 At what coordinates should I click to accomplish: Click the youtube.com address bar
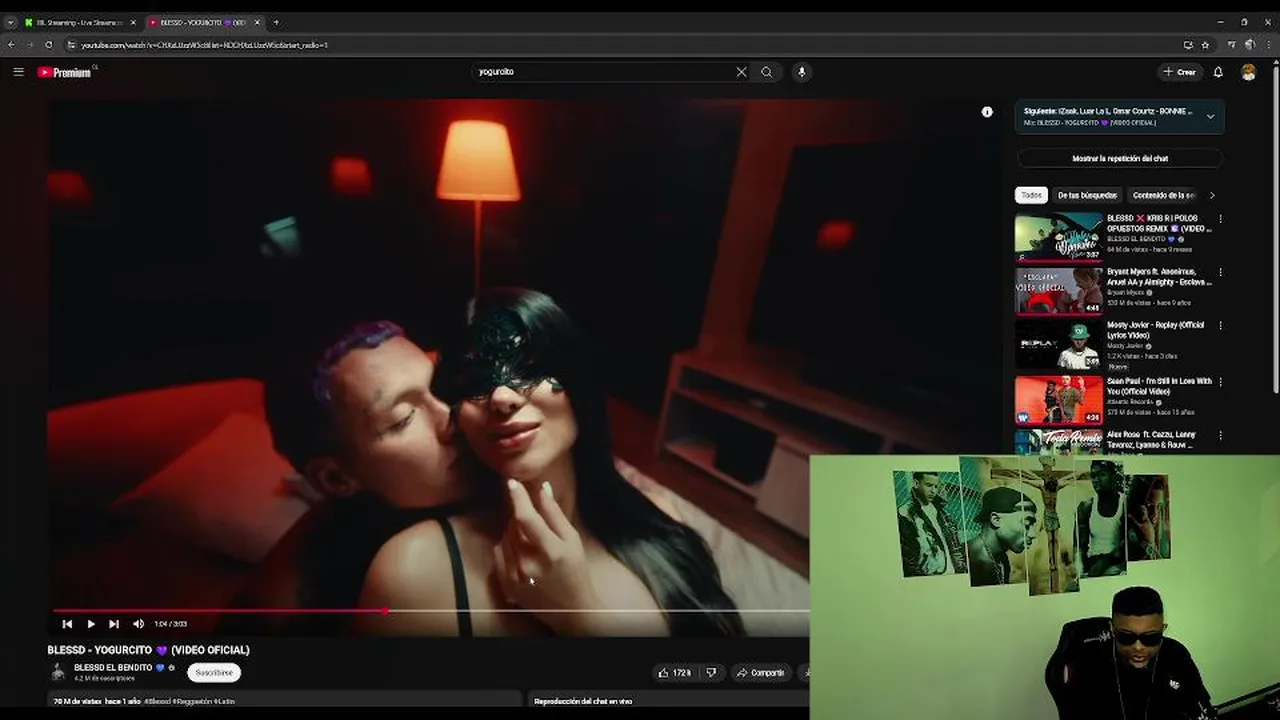tap(620, 45)
